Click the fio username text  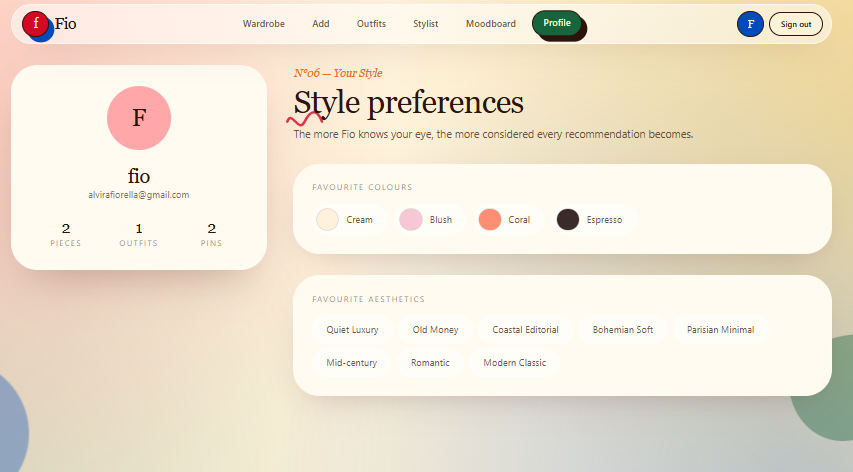[139, 176]
